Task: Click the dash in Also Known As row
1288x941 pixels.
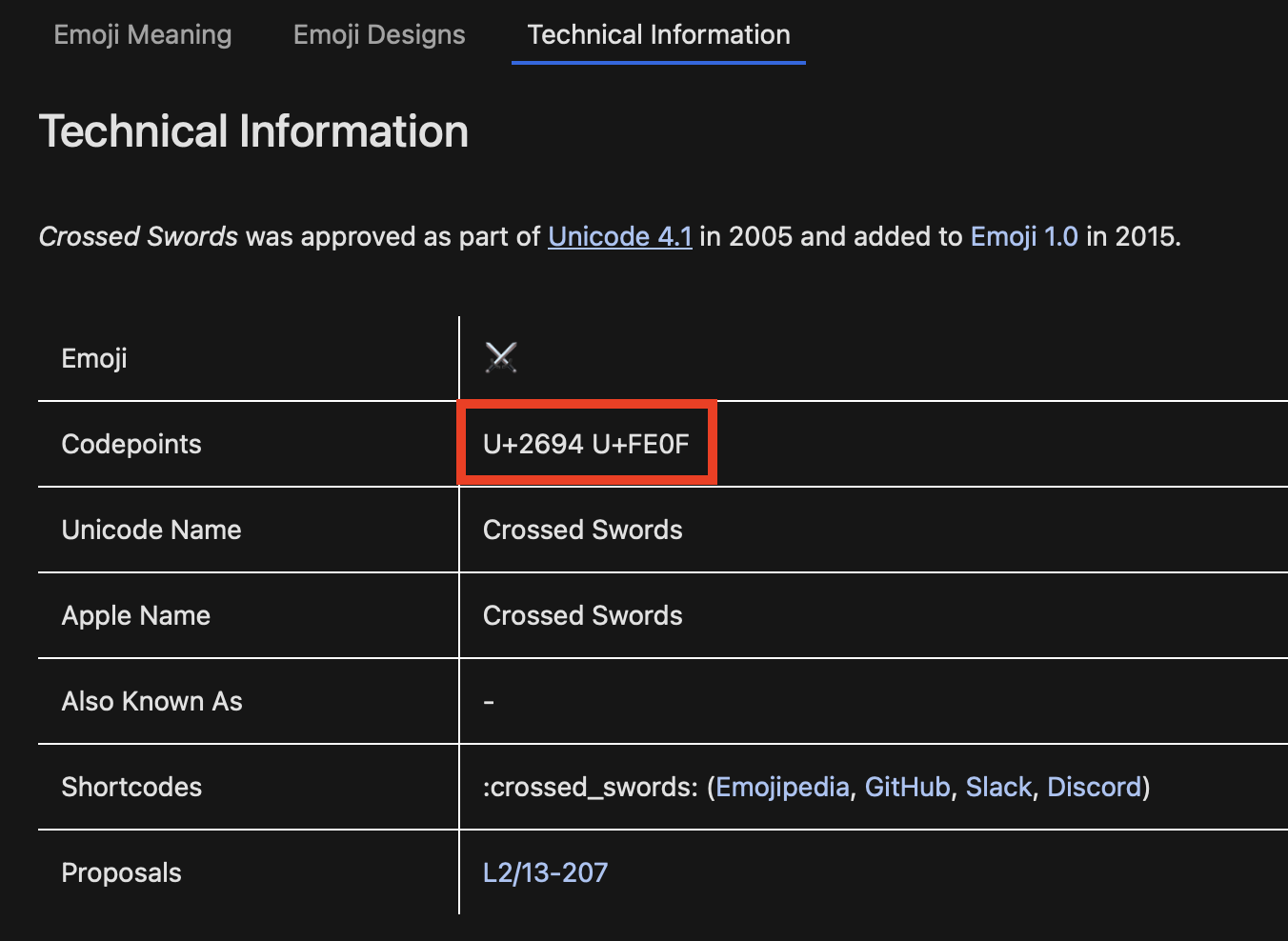Action: [x=489, y=702]
